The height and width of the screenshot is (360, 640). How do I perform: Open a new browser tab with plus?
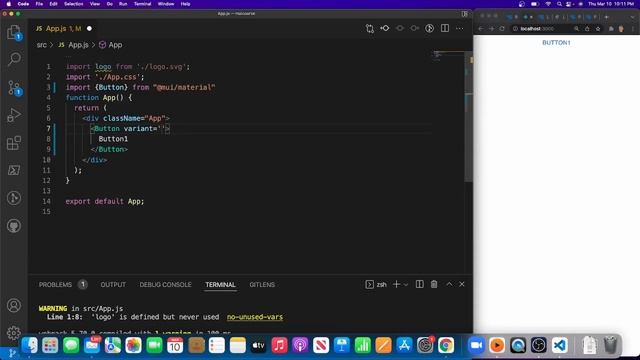tap(606, 17)
